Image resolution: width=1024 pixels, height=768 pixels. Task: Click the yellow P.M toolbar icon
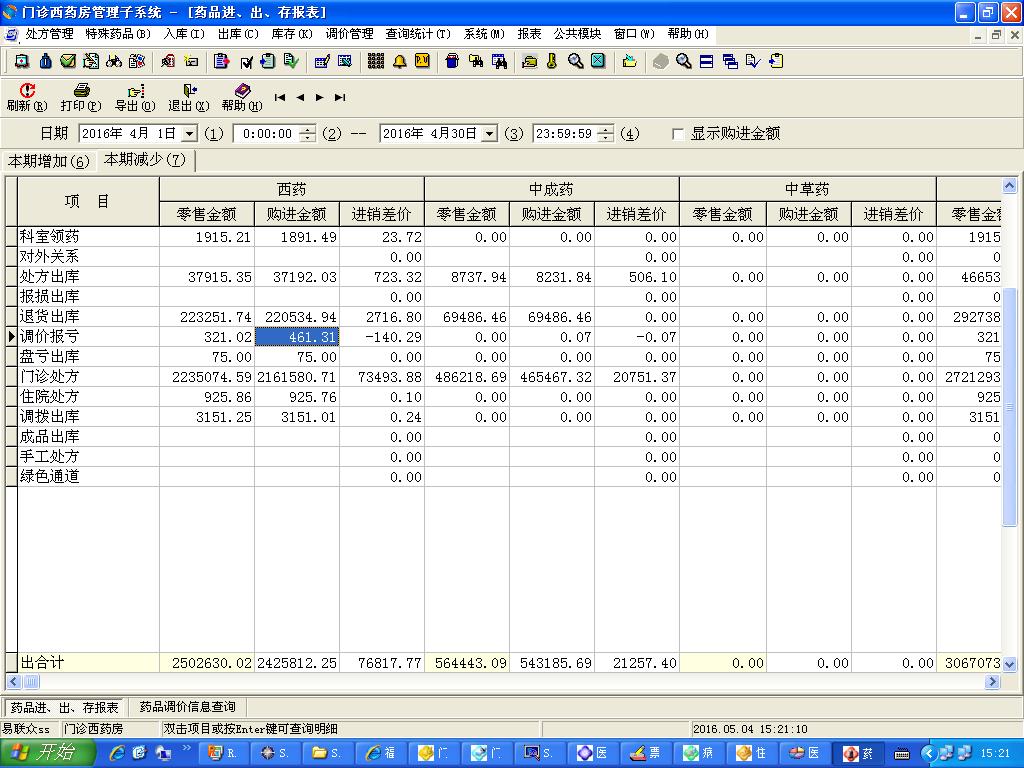[x=423, y=61]
